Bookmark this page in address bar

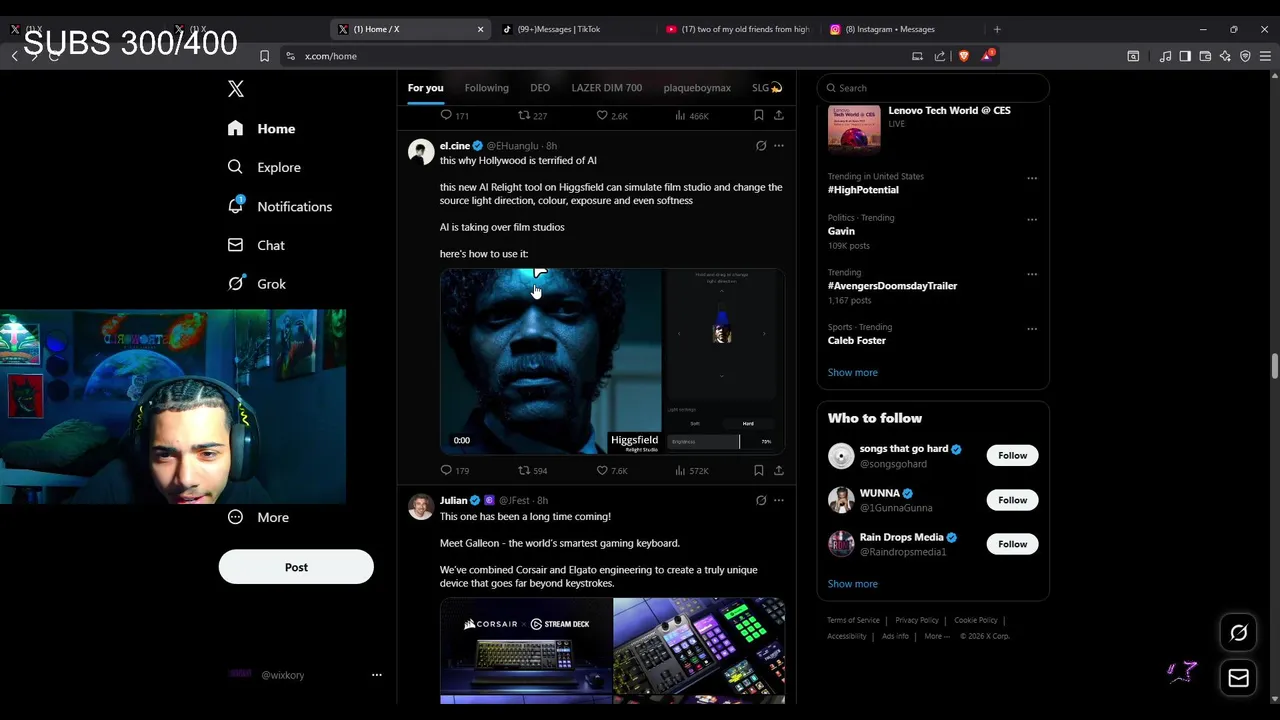point(264,56)
